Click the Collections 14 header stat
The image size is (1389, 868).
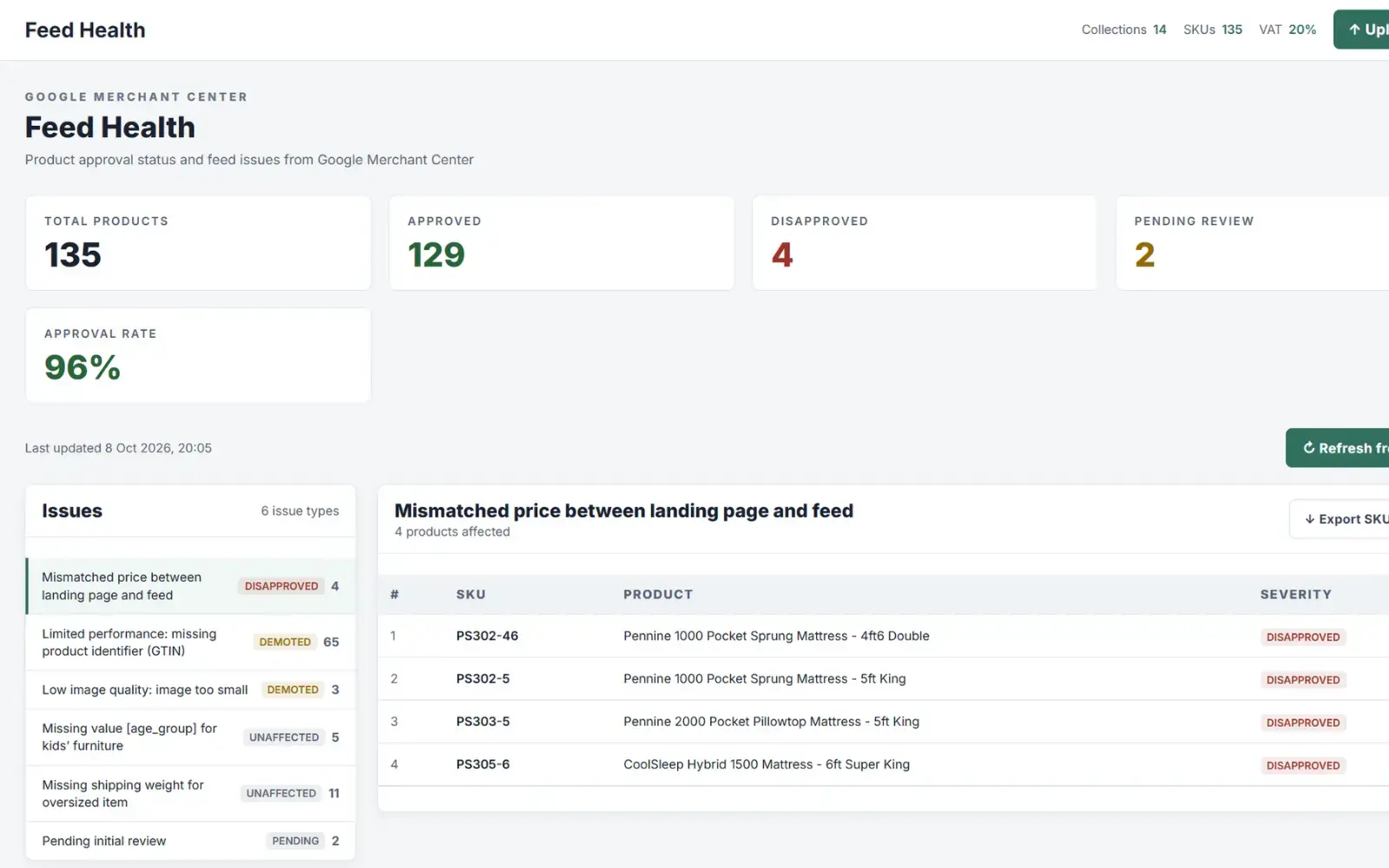1123,30
